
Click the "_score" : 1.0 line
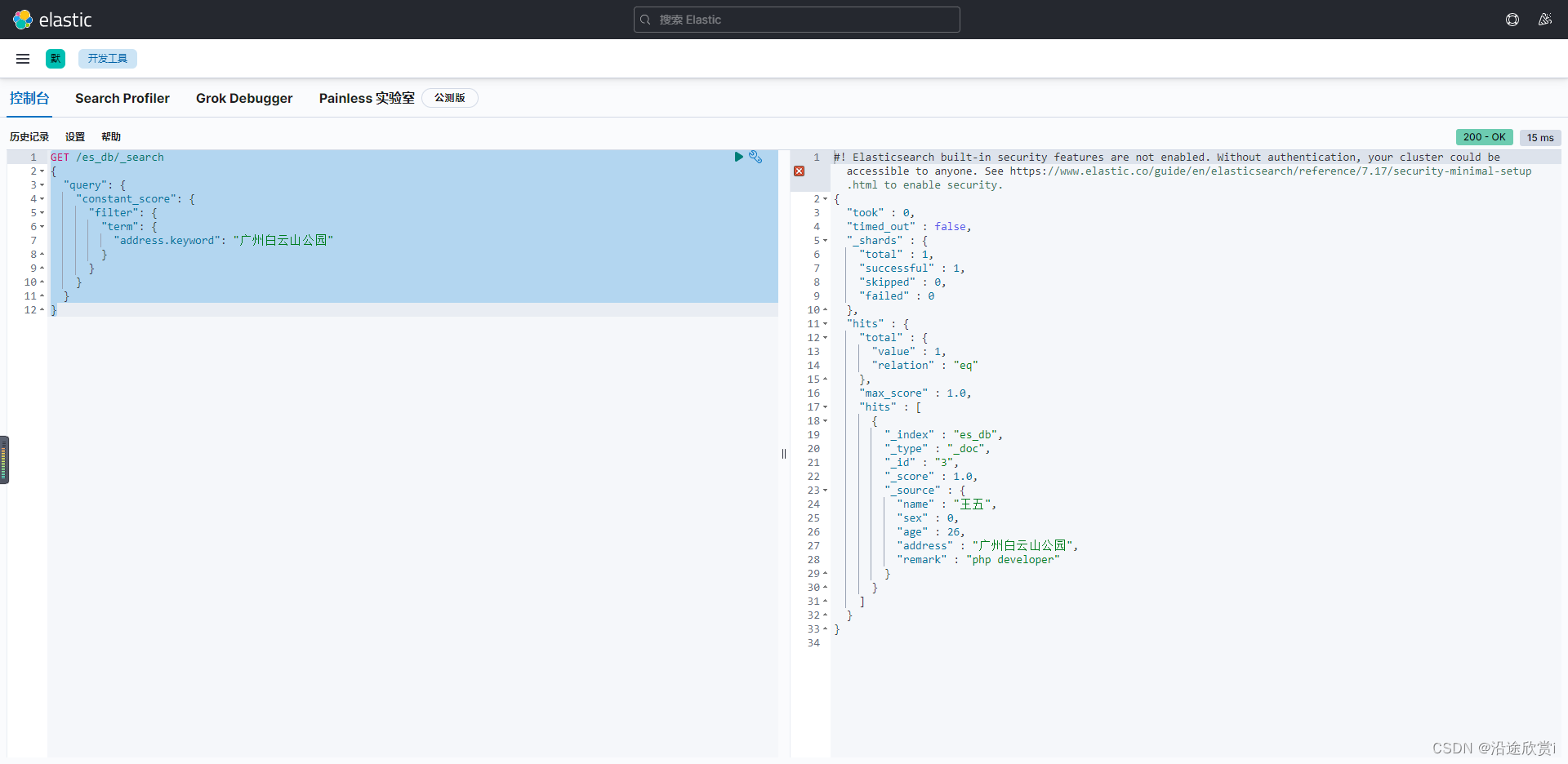click(931, 477)
